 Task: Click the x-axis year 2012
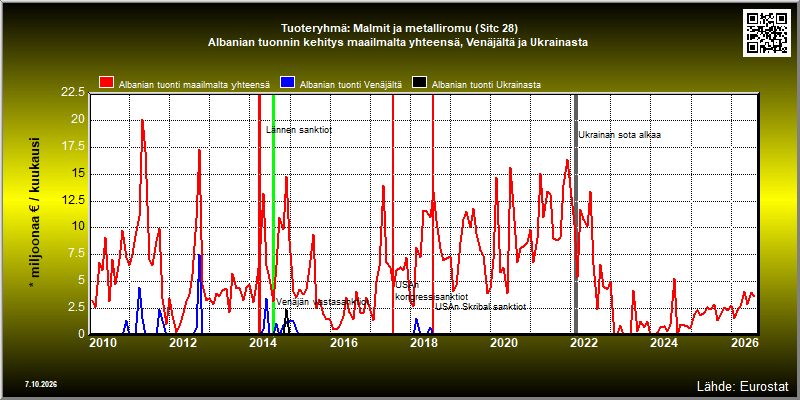click(183, 343)
